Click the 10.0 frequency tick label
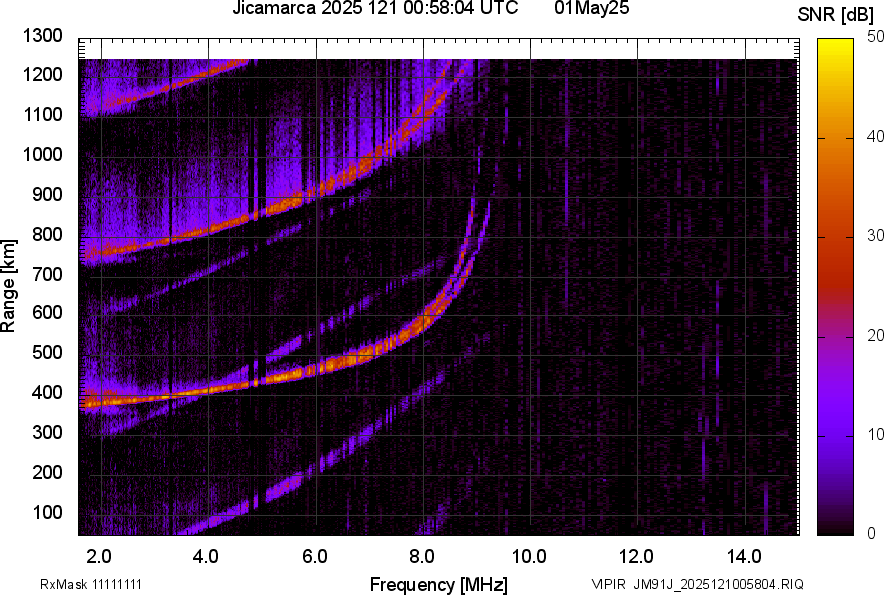Screen dimensions: 884x595 pyautogui.click(x=529, y=557)
